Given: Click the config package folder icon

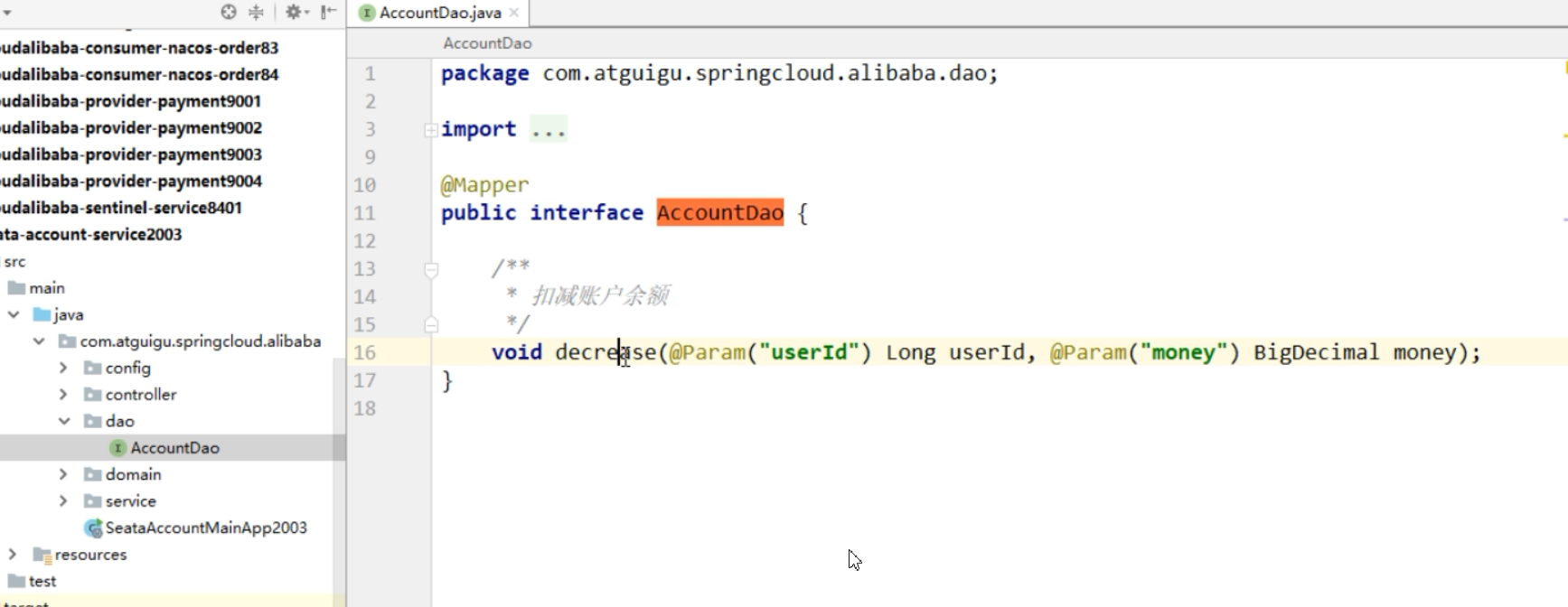Looking at the screenshot, I should click(x=92, y=368).
